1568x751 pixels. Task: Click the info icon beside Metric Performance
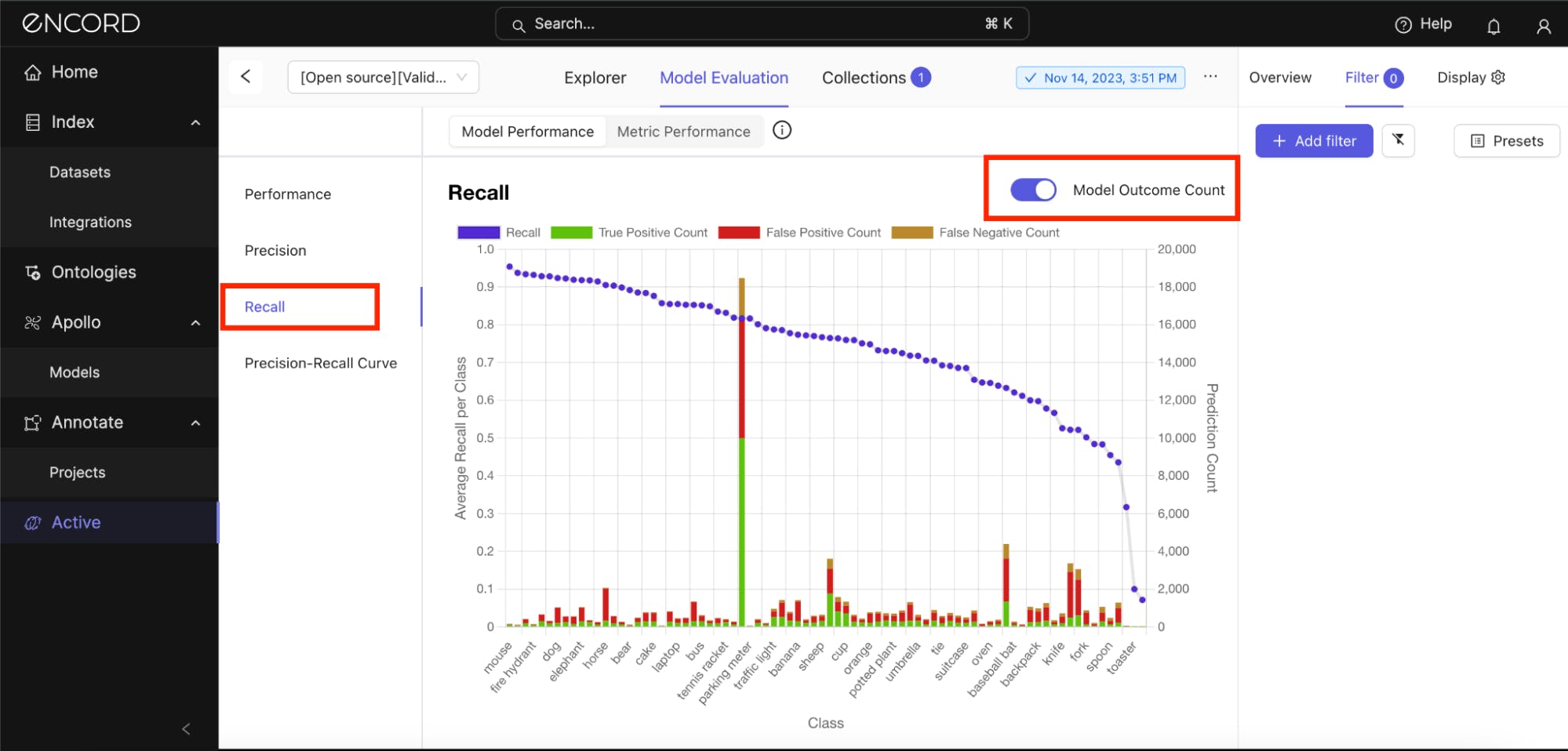tap(781, 130)
